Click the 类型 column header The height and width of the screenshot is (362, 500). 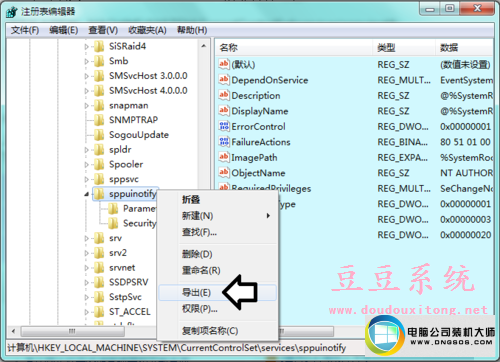coord(404,48)
